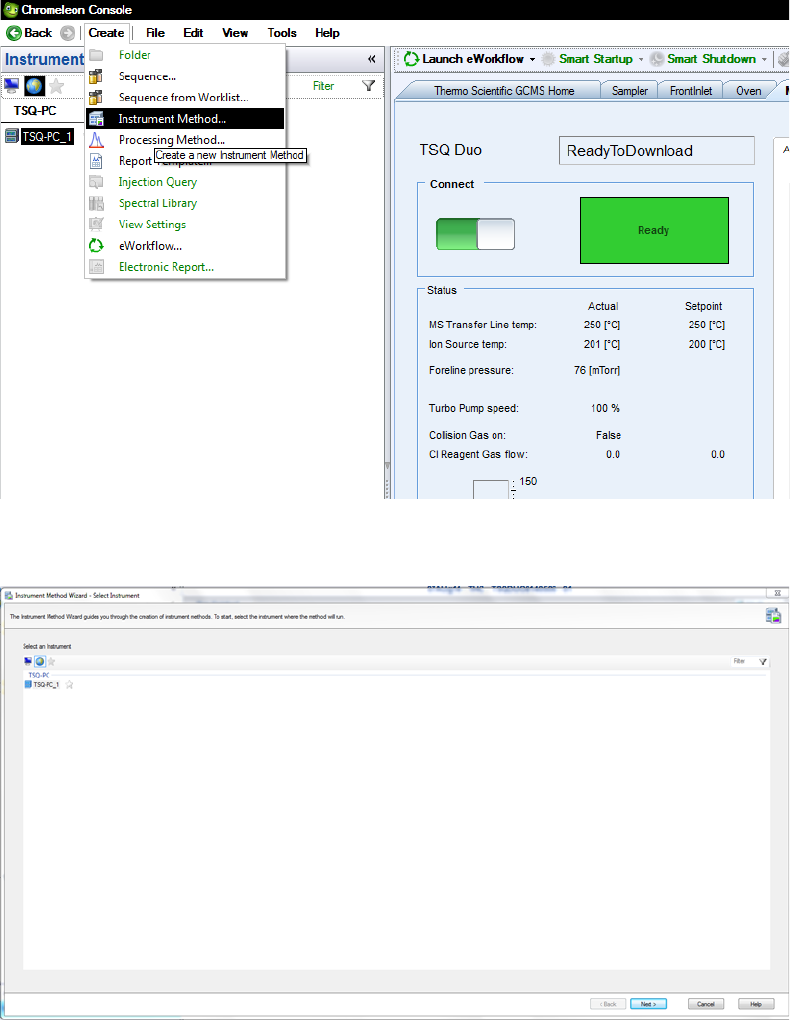Screen dimensions: 790x1020
Task: Click the Help button in wizard
Action: (756, 1004)
